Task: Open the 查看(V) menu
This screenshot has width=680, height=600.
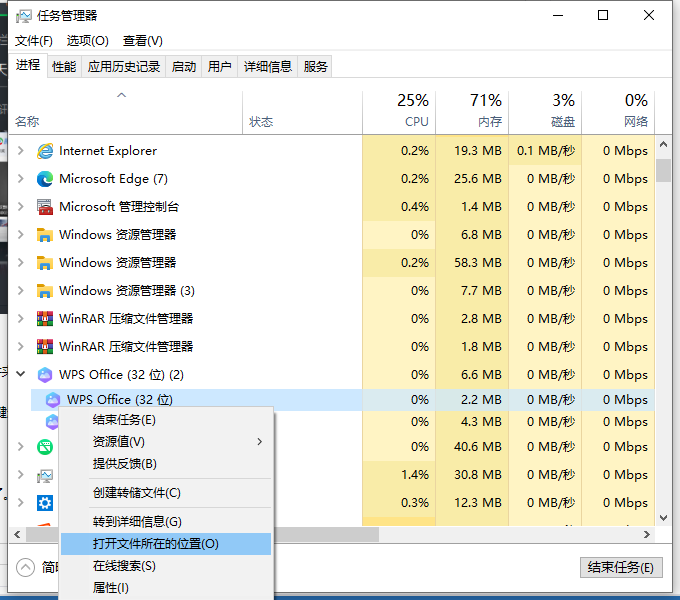Action: pos(143,41)
